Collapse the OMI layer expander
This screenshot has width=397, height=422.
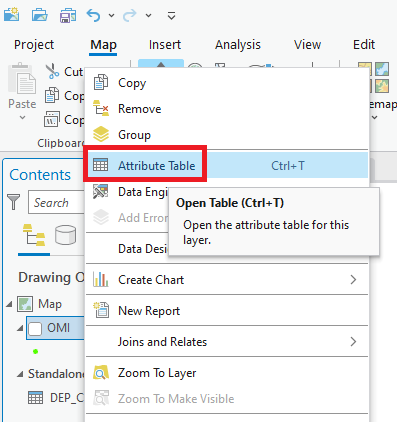tap(20, 328)
